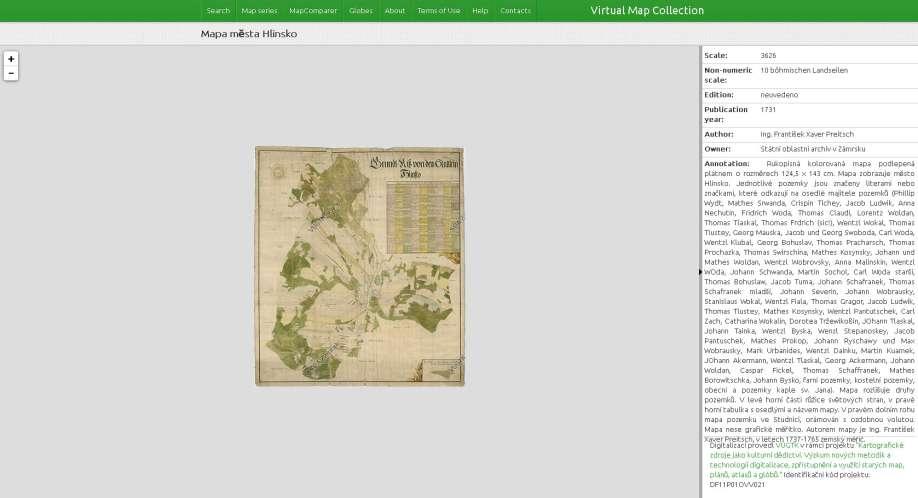Viewport: 918px width, 498px height.
Task: Click the Annotation label
Action: [x=727, y=164]
